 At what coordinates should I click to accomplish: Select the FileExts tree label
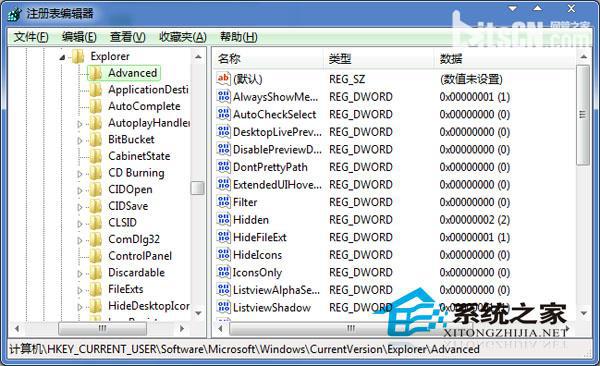[126, 289]
